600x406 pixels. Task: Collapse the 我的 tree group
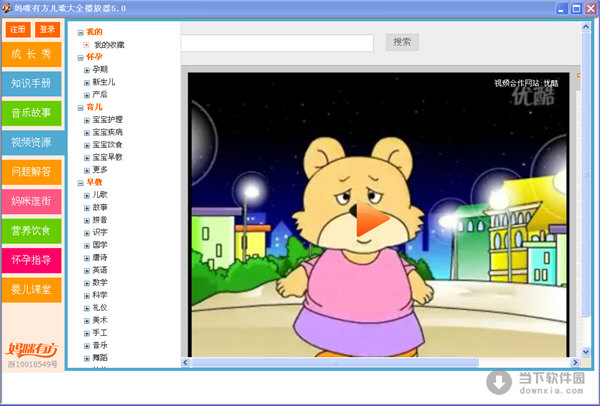click(x=80, y=33)
